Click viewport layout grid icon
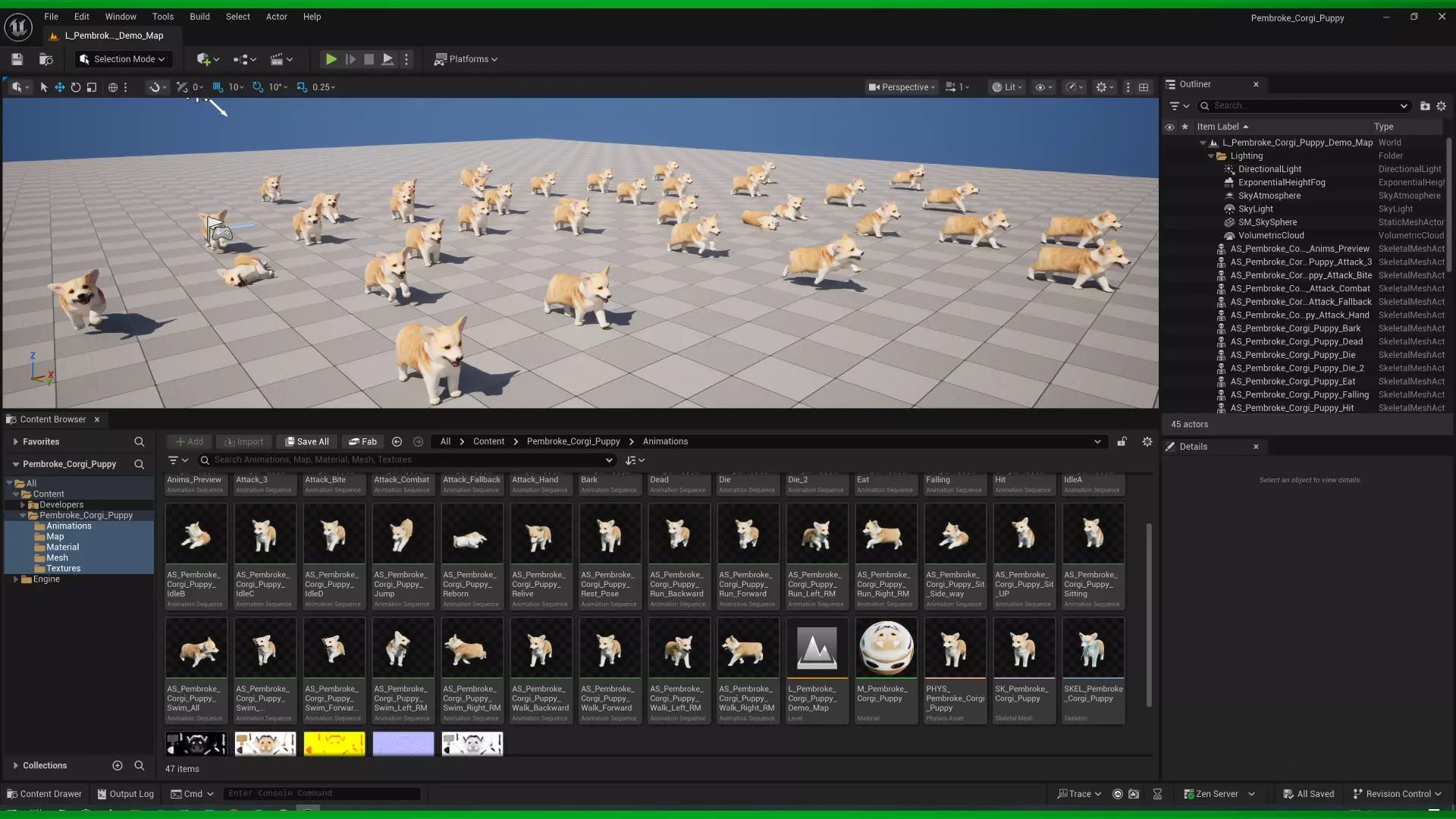 click(x=1144, y=87)
